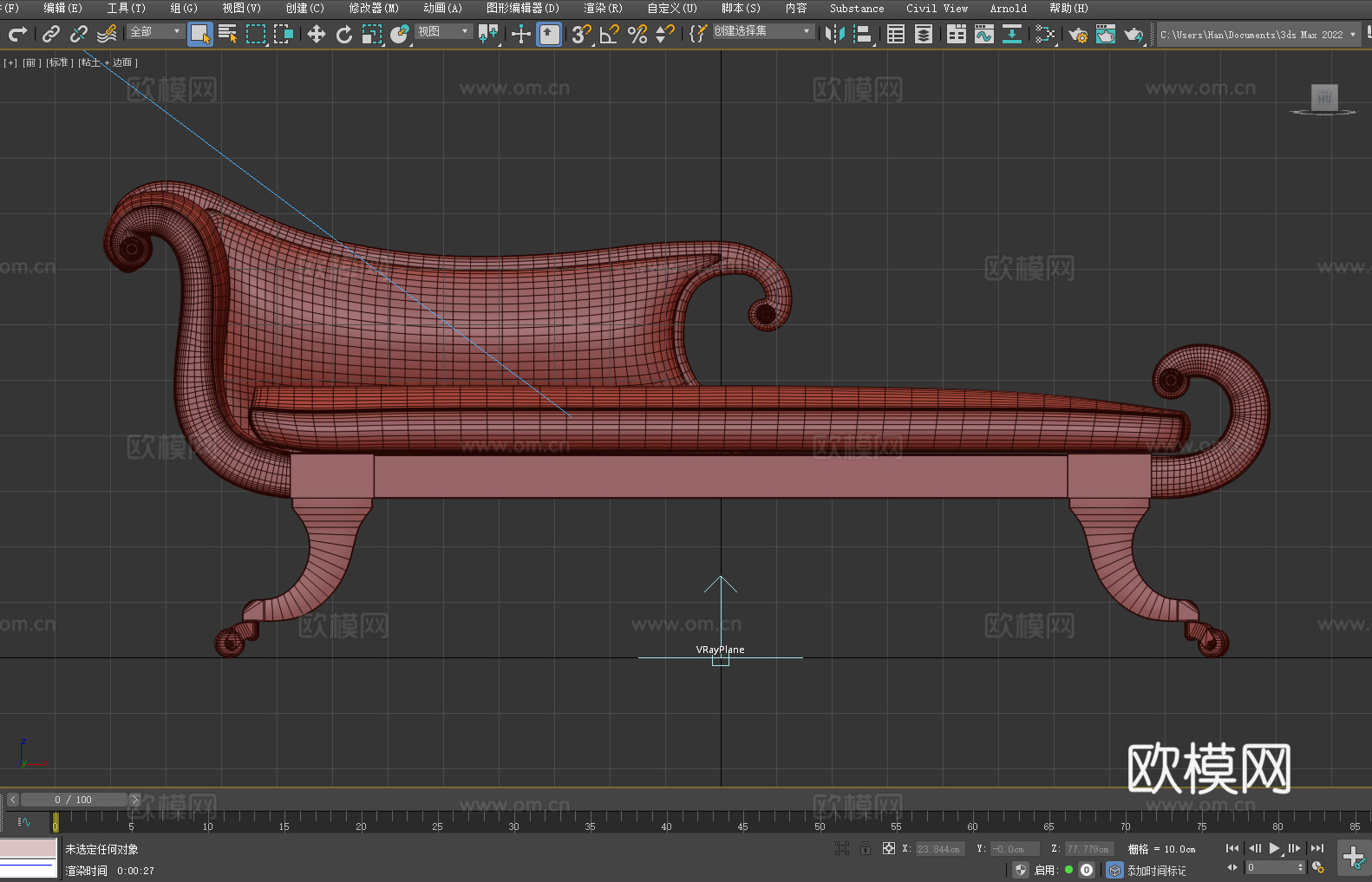Open the Material Editor icon
This screenshot has width=1372, height=882.
coord(1045,34)
